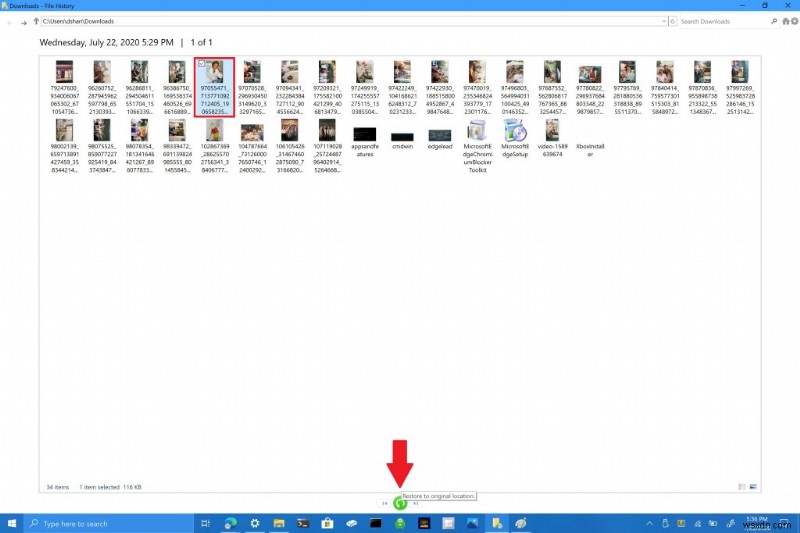800x533 pixels.
Task: Select the 79247600 photo file
Action: [x=64, y=87]
